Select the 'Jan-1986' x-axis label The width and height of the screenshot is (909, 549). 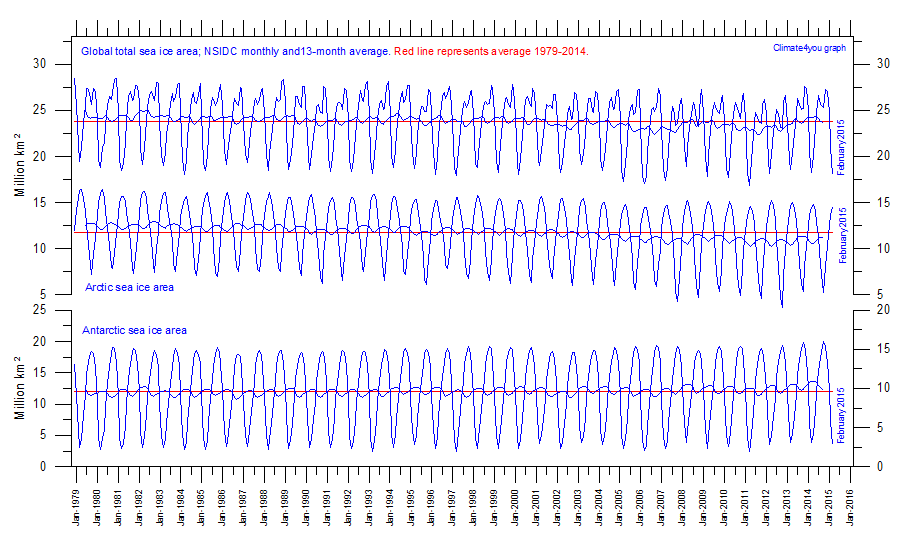222,508
